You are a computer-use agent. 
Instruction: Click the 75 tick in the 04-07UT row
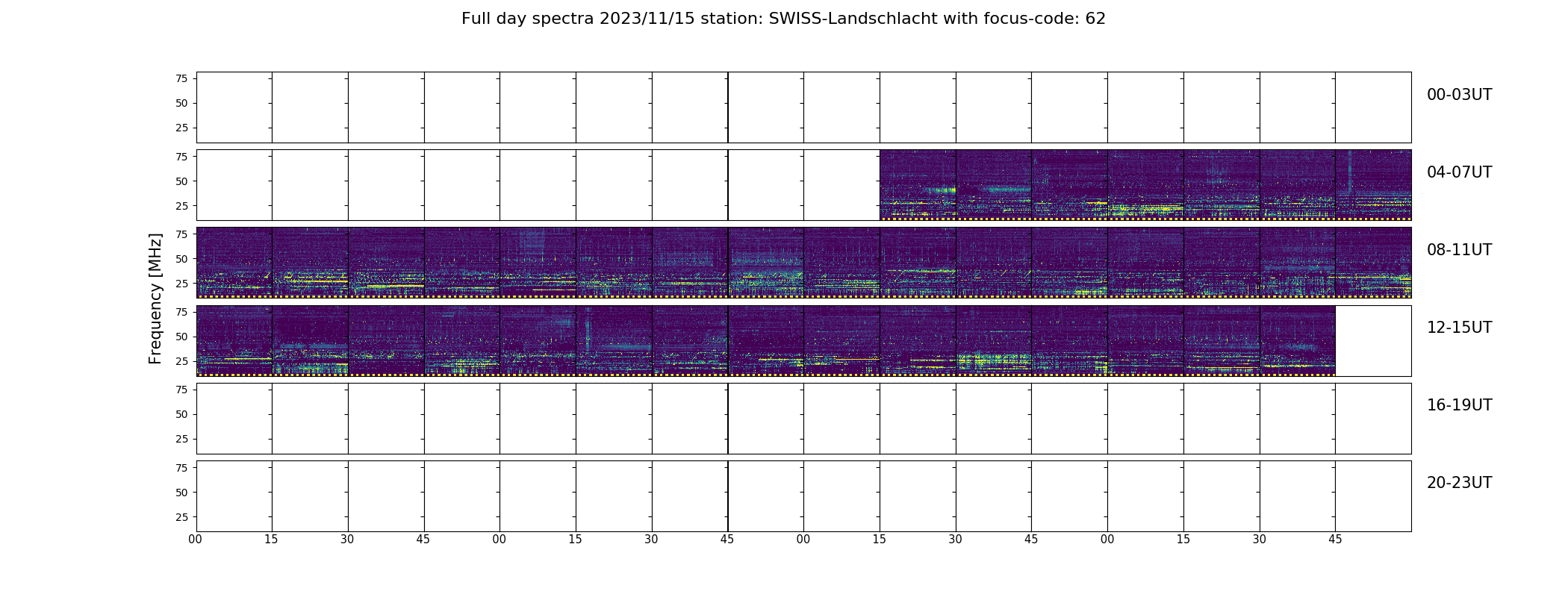(x=181, y=156)
